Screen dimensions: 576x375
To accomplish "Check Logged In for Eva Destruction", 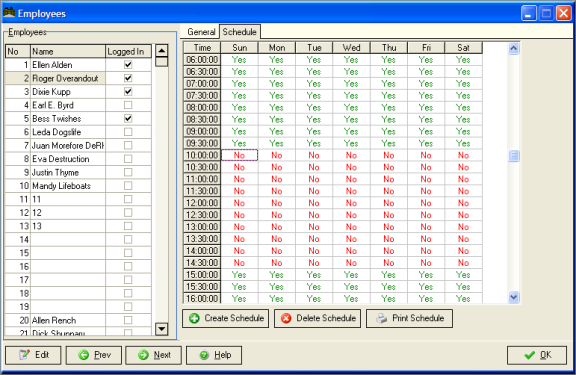I will pos(128,159).
